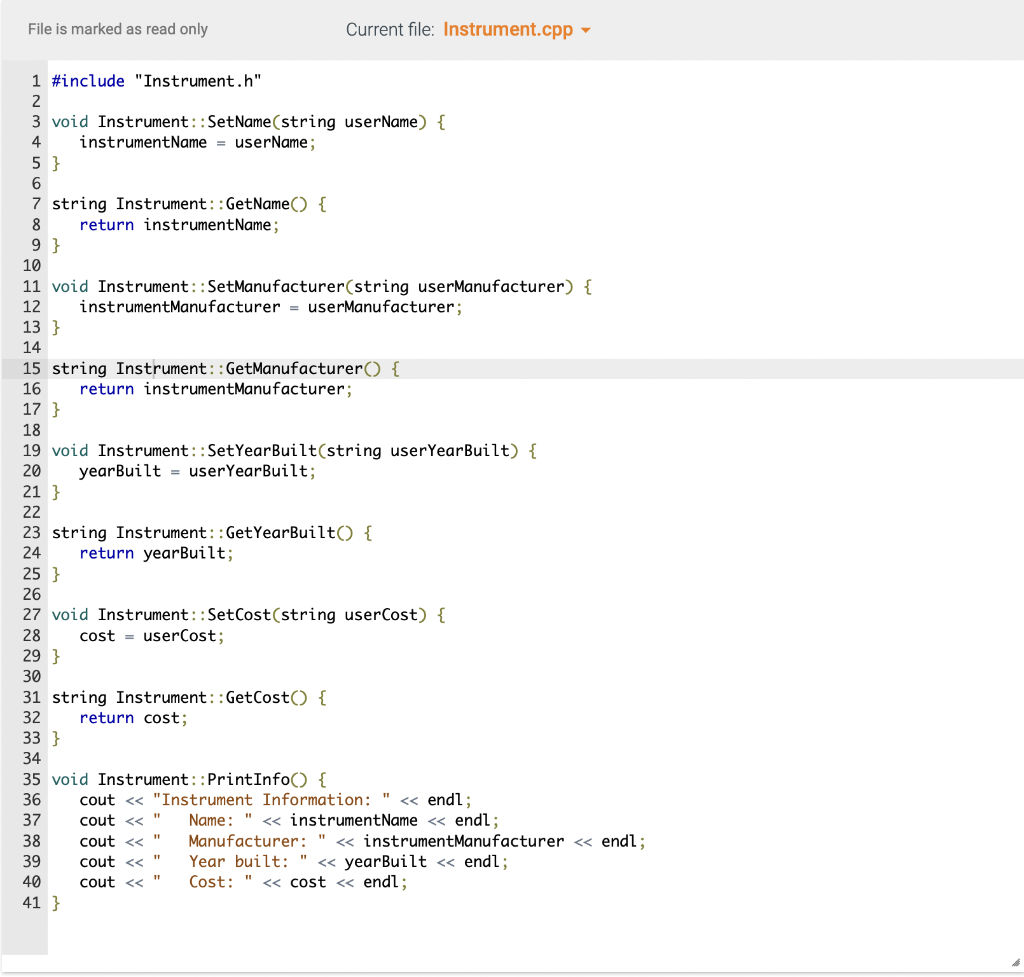Image resolution: width=1024 pixels, height=977 pixels.
Task: Click the 'File is marked as read only' notice
Action: [117, 29]
